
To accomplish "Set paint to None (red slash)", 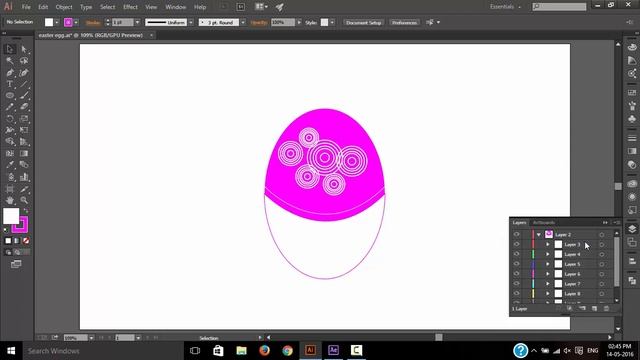I will click(26, 241).
